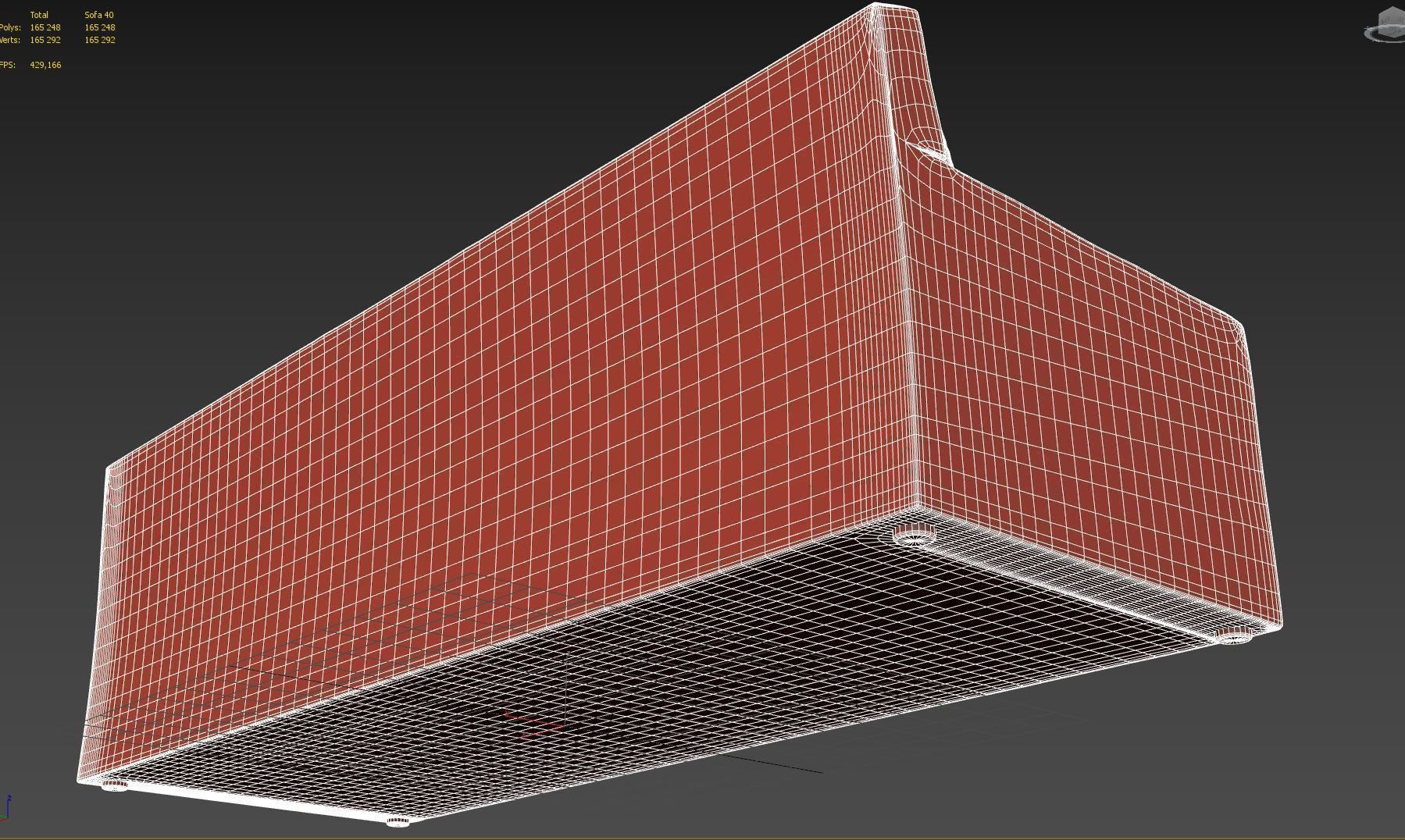Click the "Sofa 40" object name label

click(x=99, y=15)
